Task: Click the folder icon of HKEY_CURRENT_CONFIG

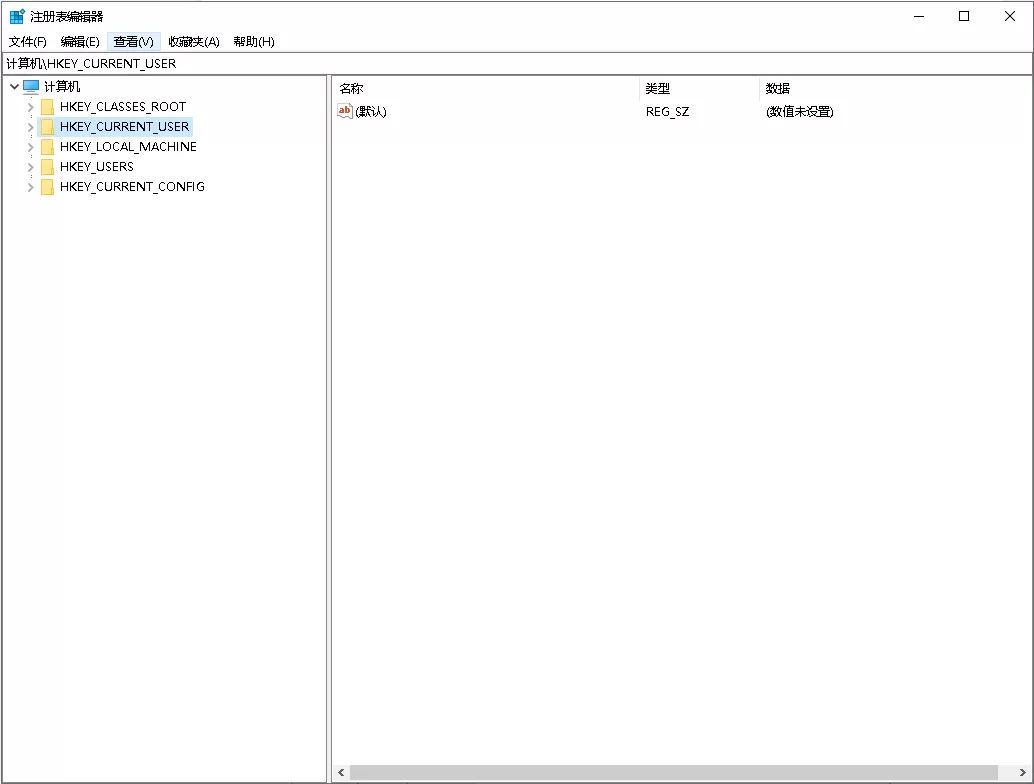Action: [47, 186]
